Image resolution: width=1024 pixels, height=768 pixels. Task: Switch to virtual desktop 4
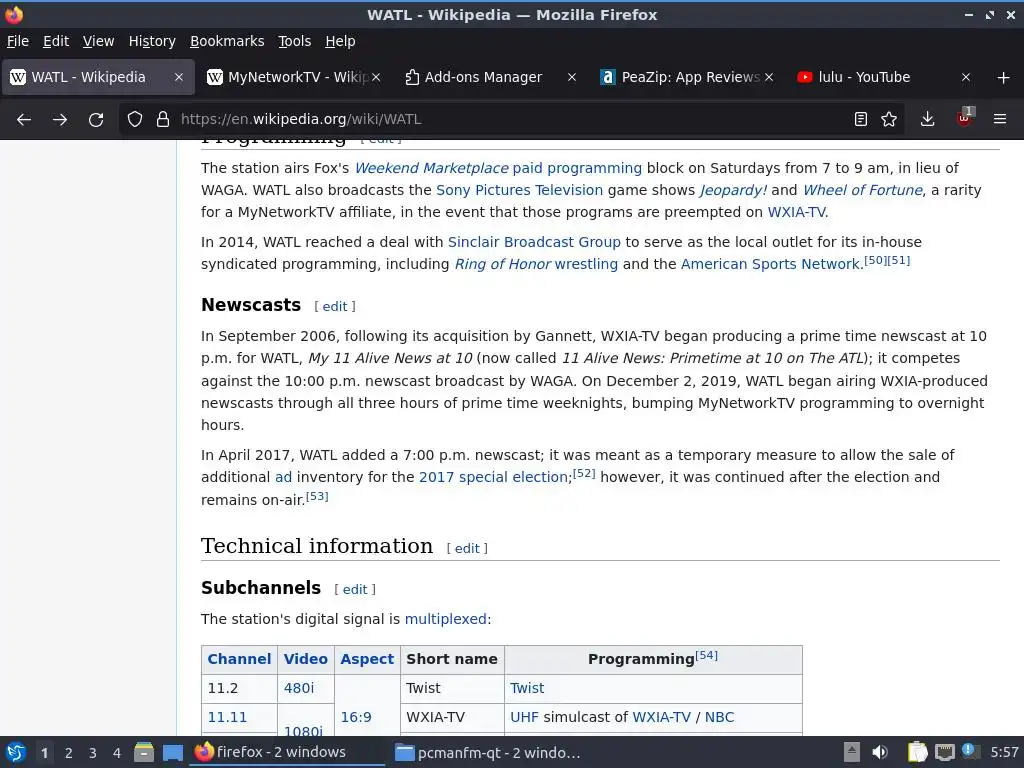(x=117, y=753)
